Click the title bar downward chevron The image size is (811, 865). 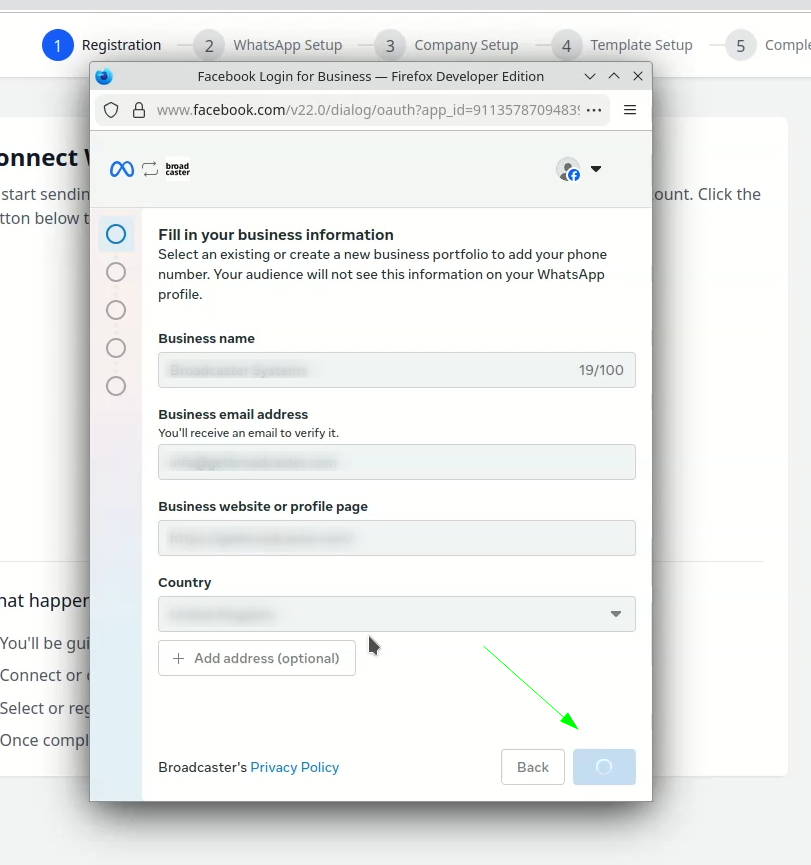[x=590, y=77]
